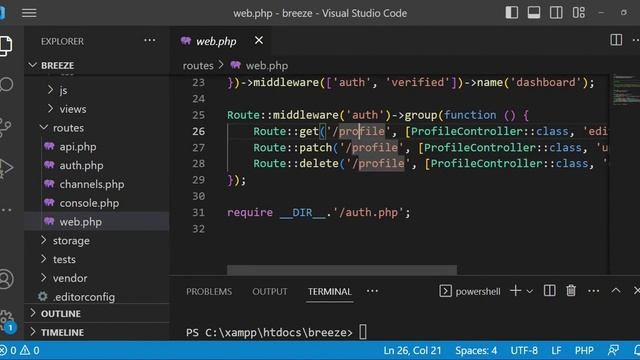
Task: Change encoding via UTF-8 status item
Action: (x=524, y=350)
